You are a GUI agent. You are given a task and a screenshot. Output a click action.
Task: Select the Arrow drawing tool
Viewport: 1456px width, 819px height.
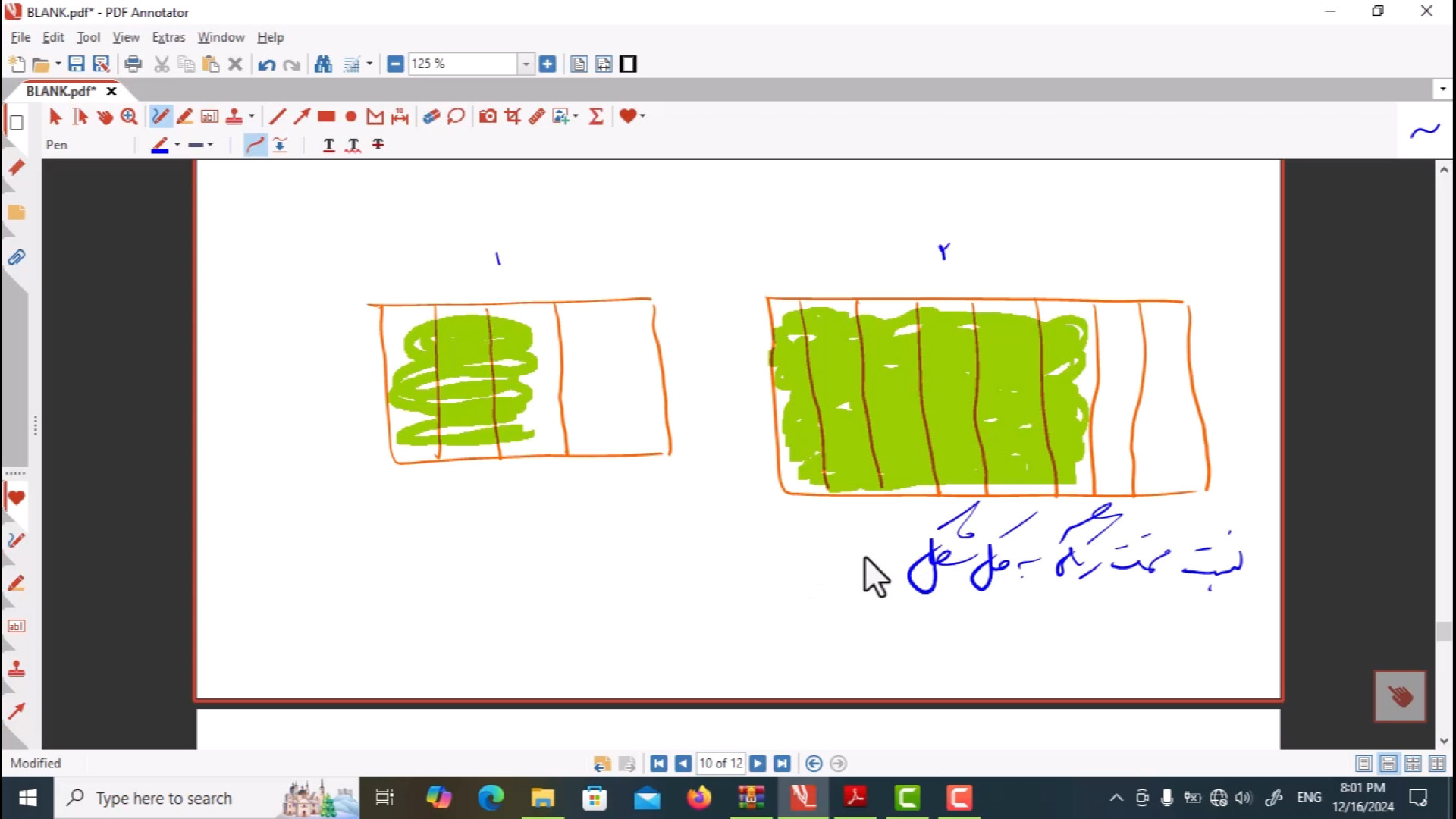(x=302, y=116)
